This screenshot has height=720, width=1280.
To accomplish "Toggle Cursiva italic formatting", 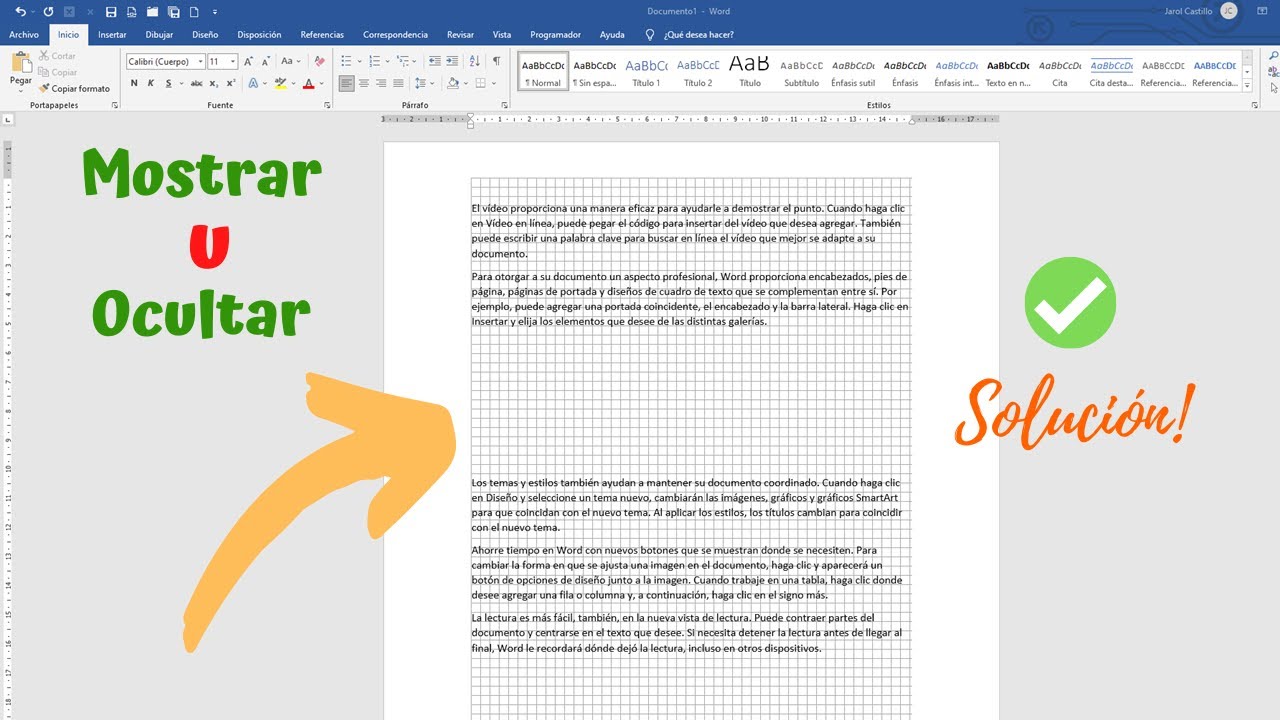I will point(151,83).
